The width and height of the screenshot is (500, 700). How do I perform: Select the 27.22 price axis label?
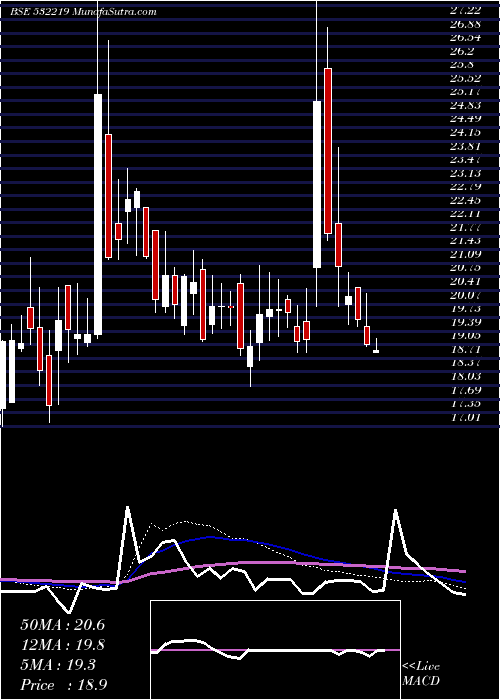coord(465,10)
